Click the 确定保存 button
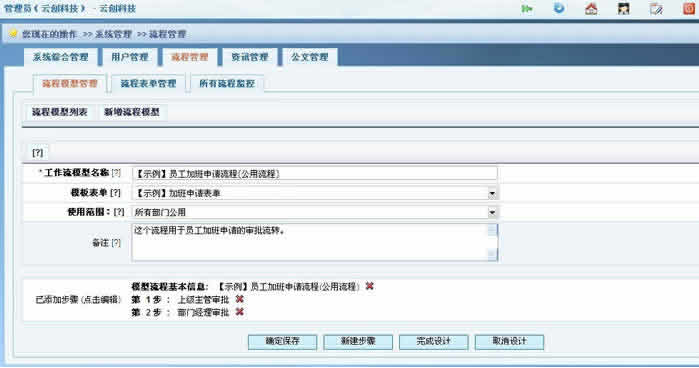Screen dimensions: 699x368 (x=283, y=342)
